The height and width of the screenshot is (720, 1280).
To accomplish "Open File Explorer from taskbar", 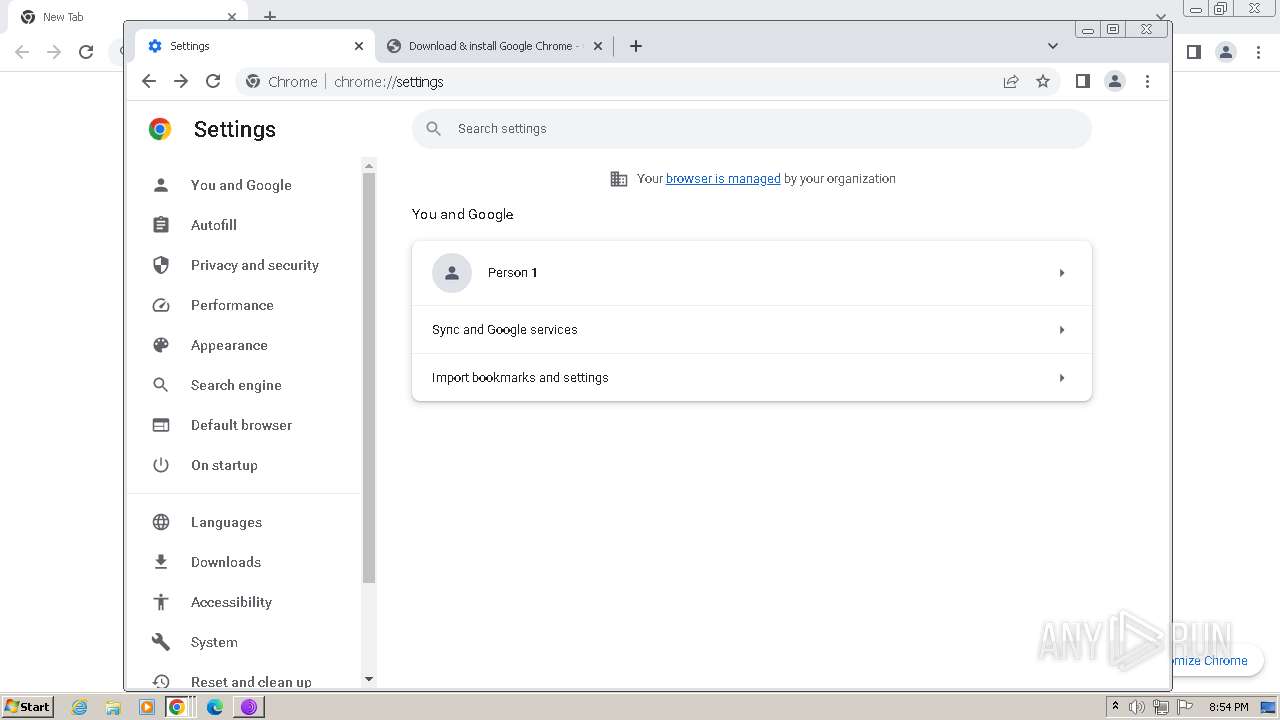I will point(113,707).
